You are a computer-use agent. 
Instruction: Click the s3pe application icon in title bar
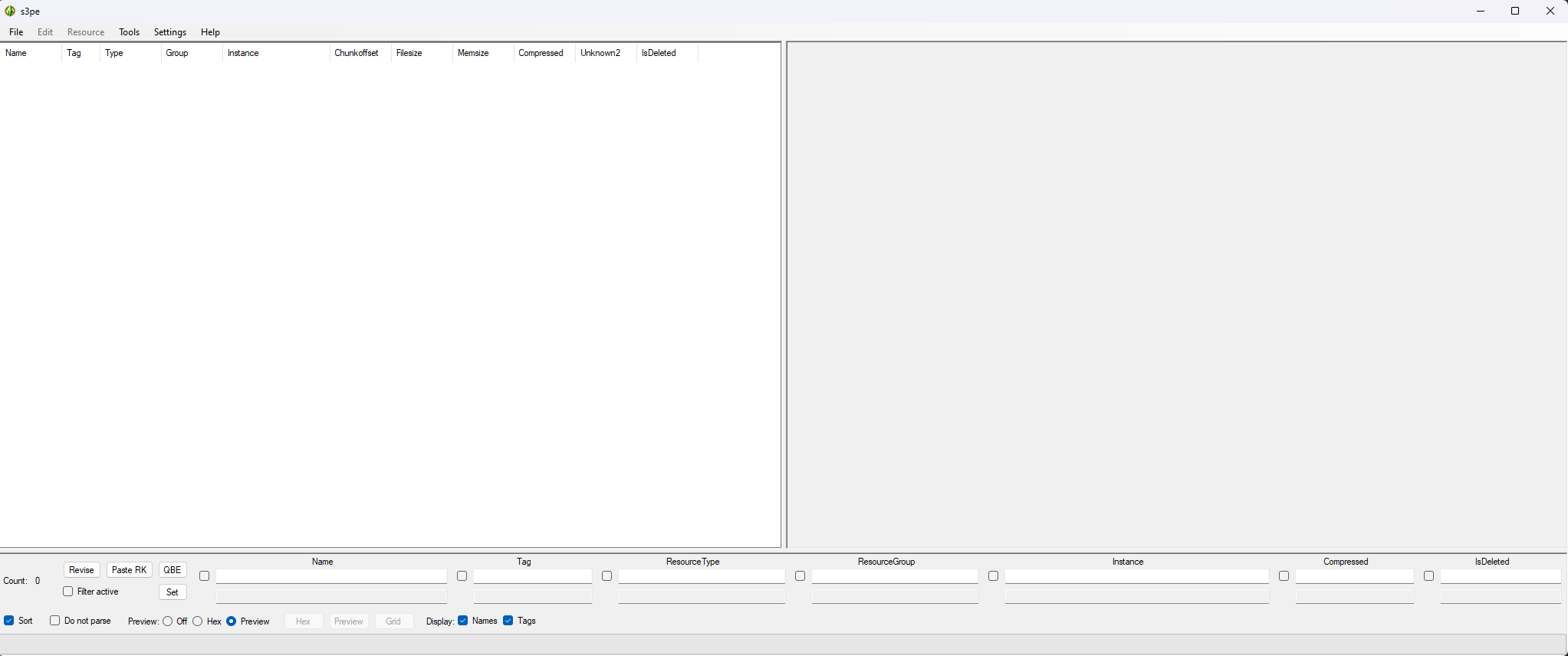[10, 11]
